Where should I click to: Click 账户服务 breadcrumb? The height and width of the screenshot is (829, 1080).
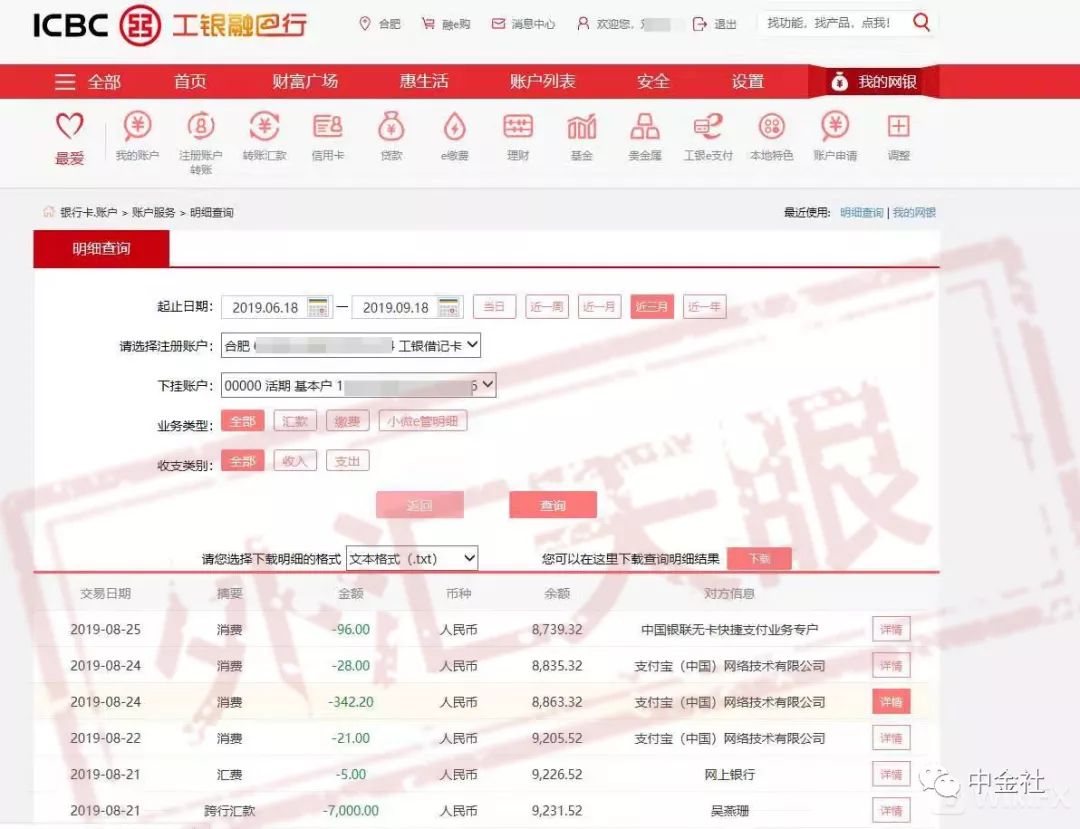pos(153,213)
